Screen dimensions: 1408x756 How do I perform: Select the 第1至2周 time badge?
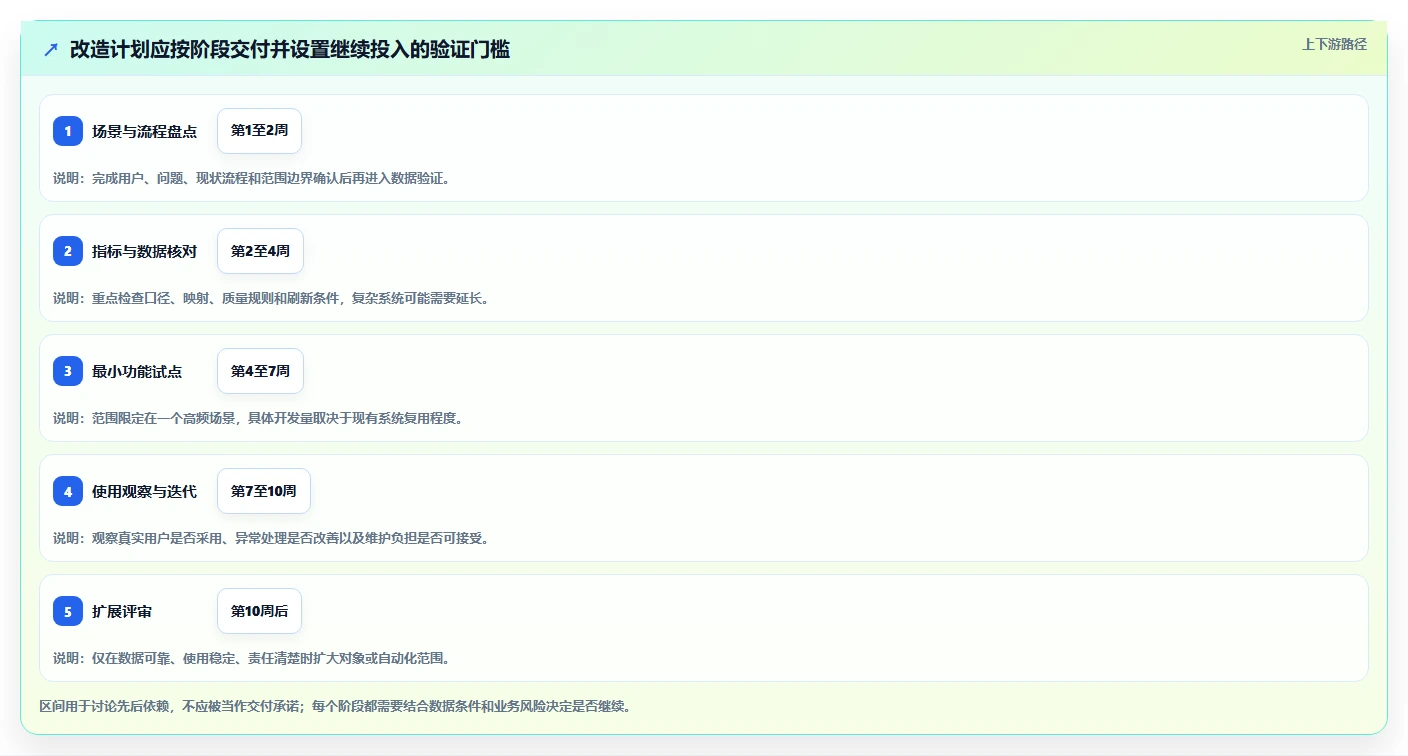(259, 131)
